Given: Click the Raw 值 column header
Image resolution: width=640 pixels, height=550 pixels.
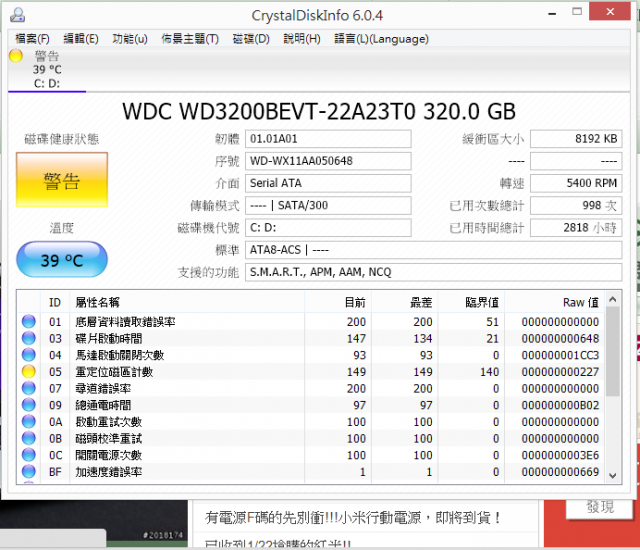Looking at the screenshot, I should coord(554,302).
